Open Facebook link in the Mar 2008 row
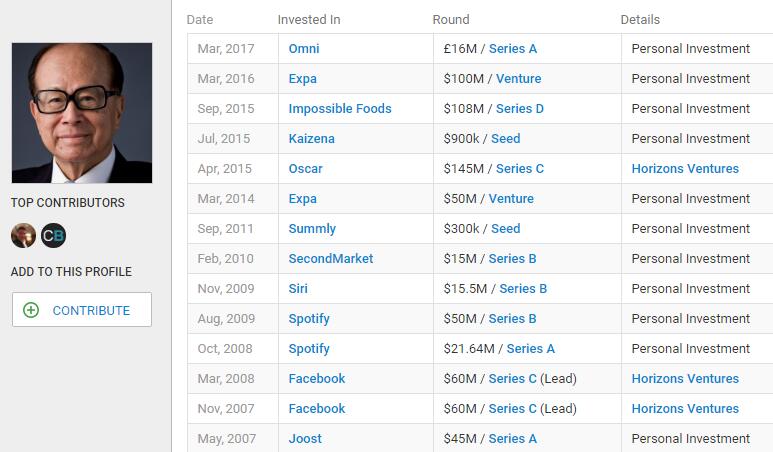 coord(316,379)
